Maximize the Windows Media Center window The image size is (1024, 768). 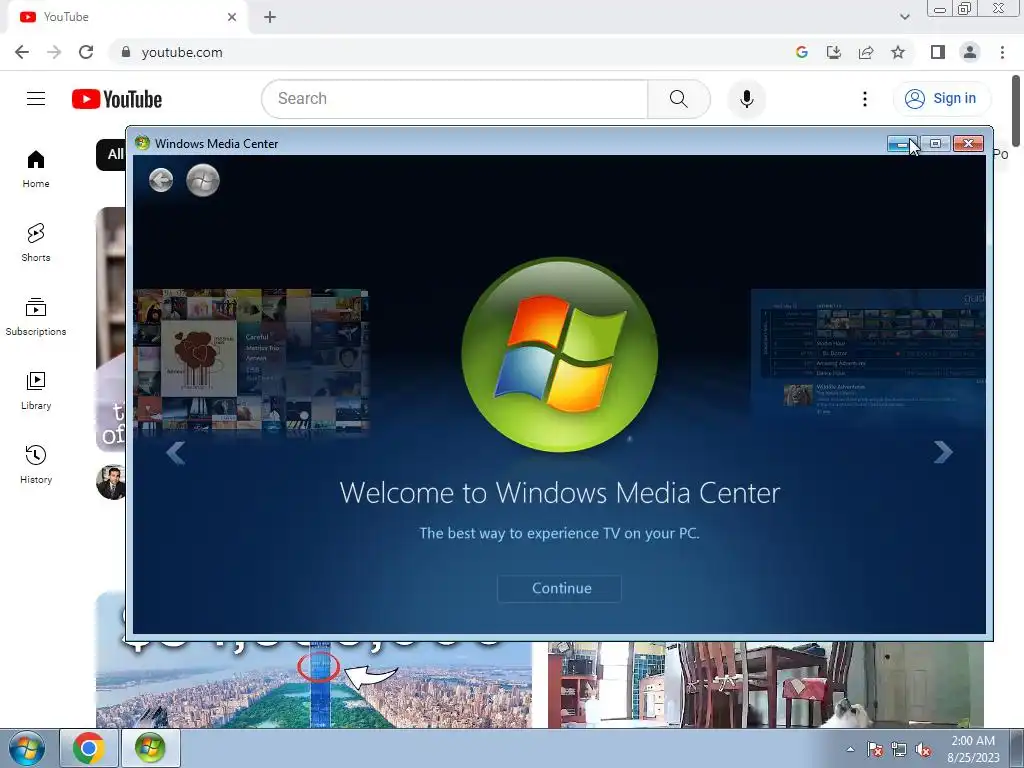935,144
